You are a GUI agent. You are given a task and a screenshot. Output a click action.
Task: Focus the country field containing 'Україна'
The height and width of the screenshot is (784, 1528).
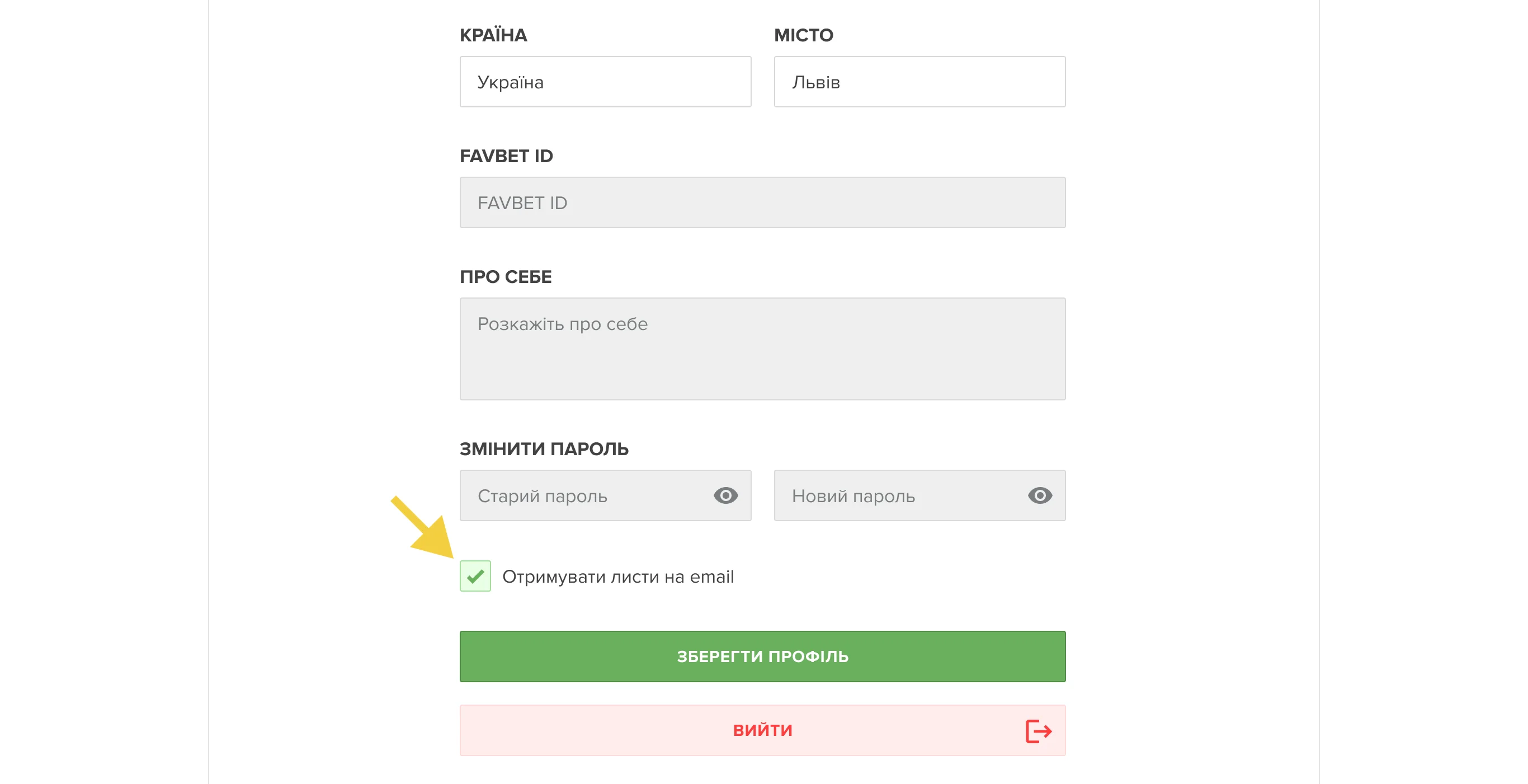click(605, 82)
